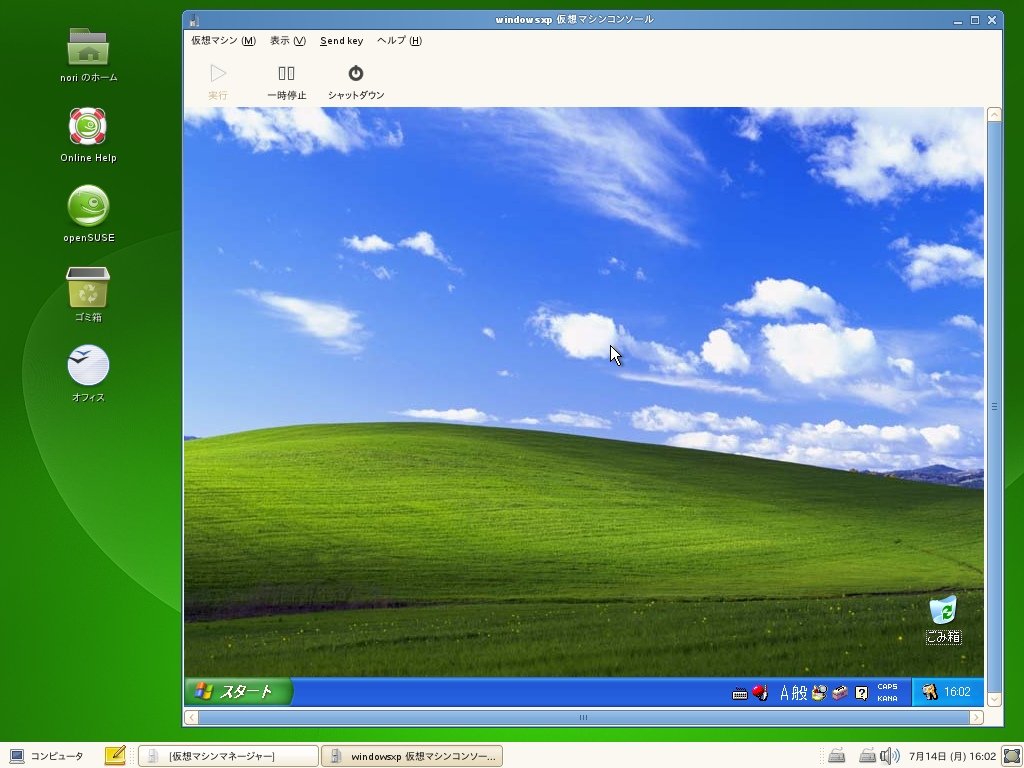
Task: Open the 表示 (V) menu
Action: coord(287,40)
